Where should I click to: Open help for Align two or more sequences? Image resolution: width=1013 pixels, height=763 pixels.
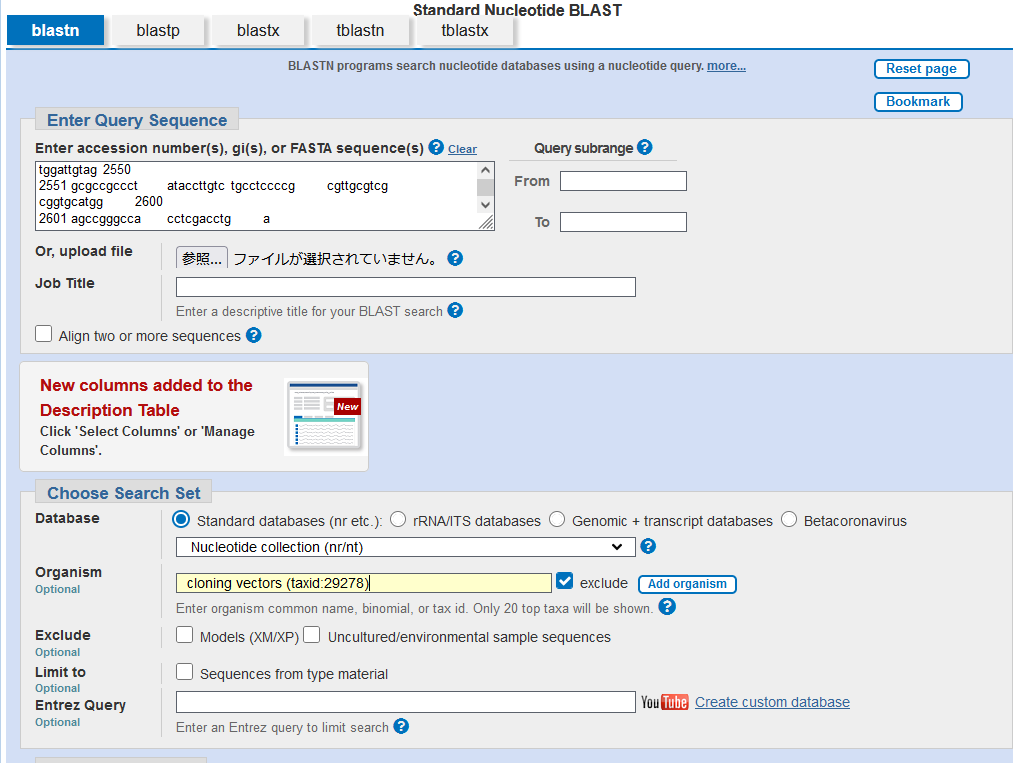(x=254, y=335)
